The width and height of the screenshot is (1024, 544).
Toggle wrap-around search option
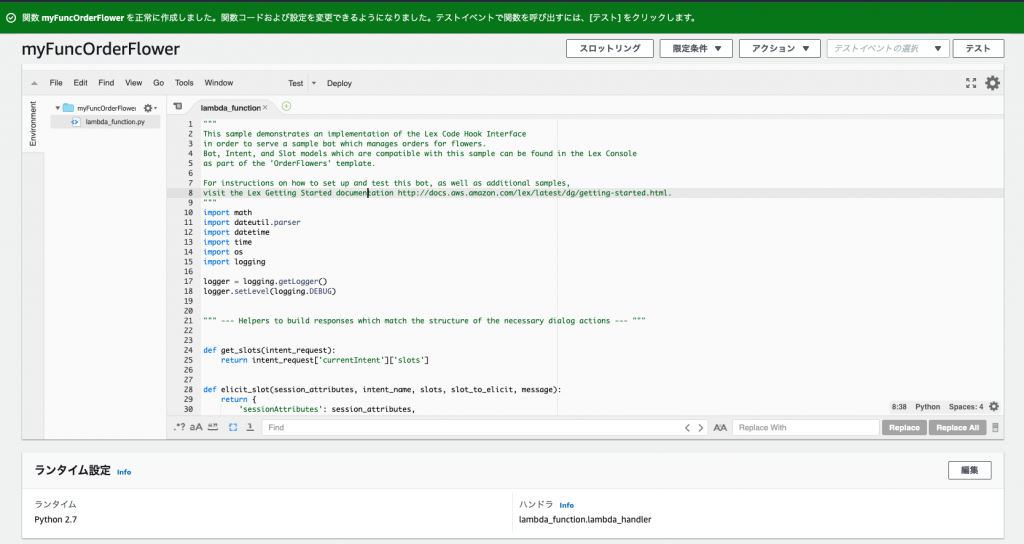click(250, 427)
